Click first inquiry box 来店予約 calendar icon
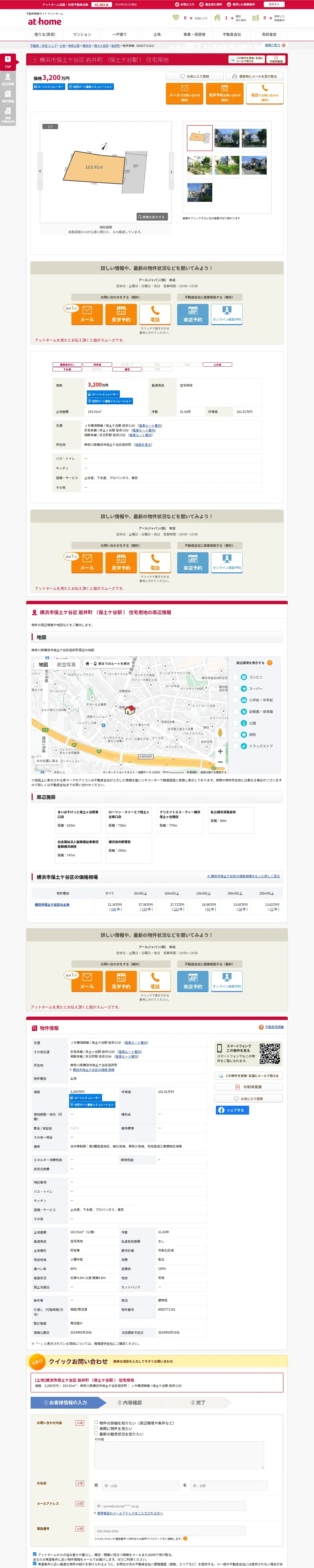Image resolution: width=314 pixels, height=1568 pixels. point(193,314)
